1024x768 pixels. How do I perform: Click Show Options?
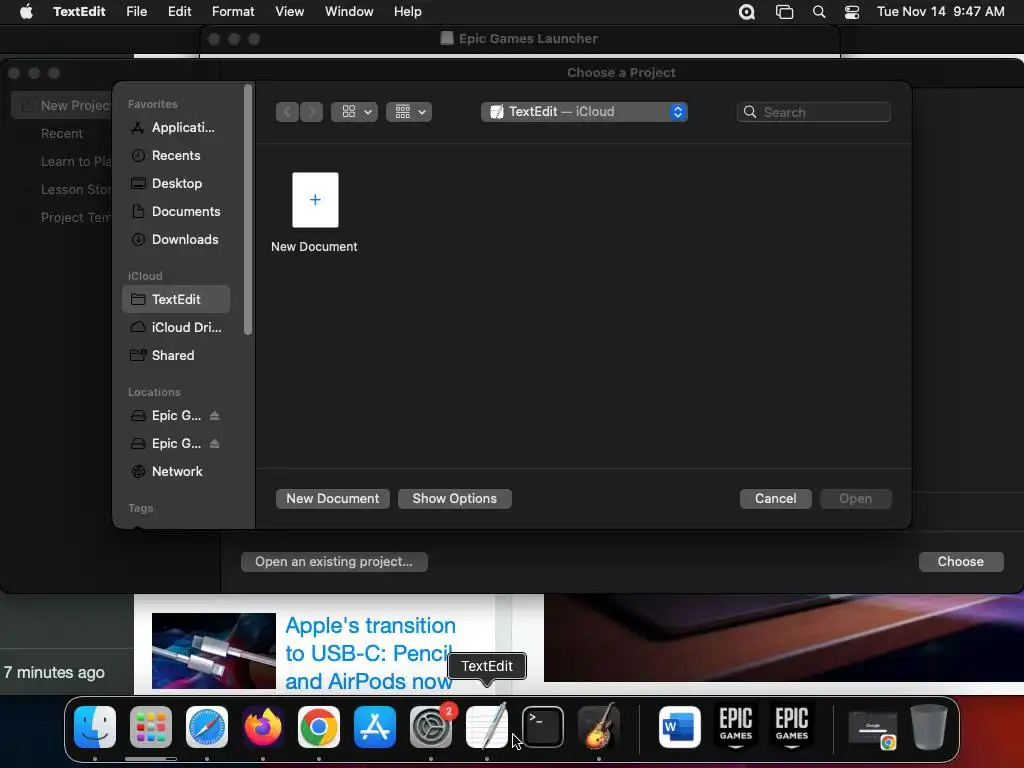click(x=455, y=498)
